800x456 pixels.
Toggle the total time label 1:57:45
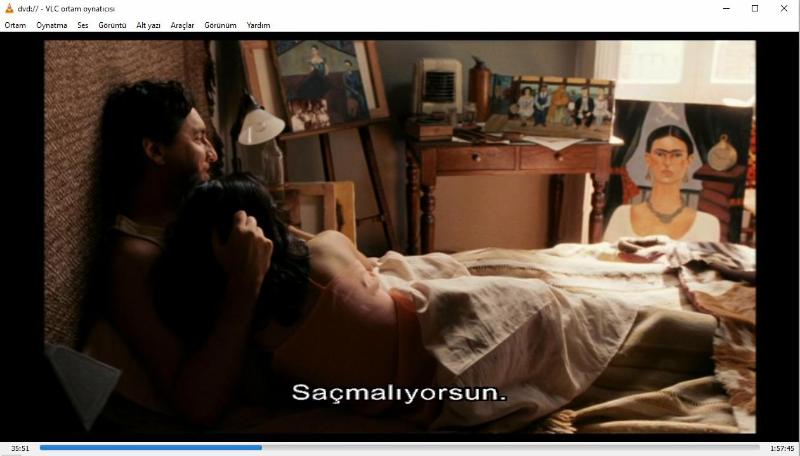[781, 448]
